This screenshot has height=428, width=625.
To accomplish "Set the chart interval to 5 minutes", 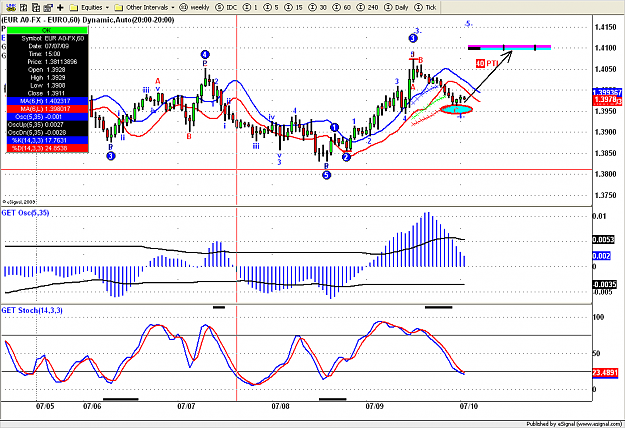I will pos(271,7).
